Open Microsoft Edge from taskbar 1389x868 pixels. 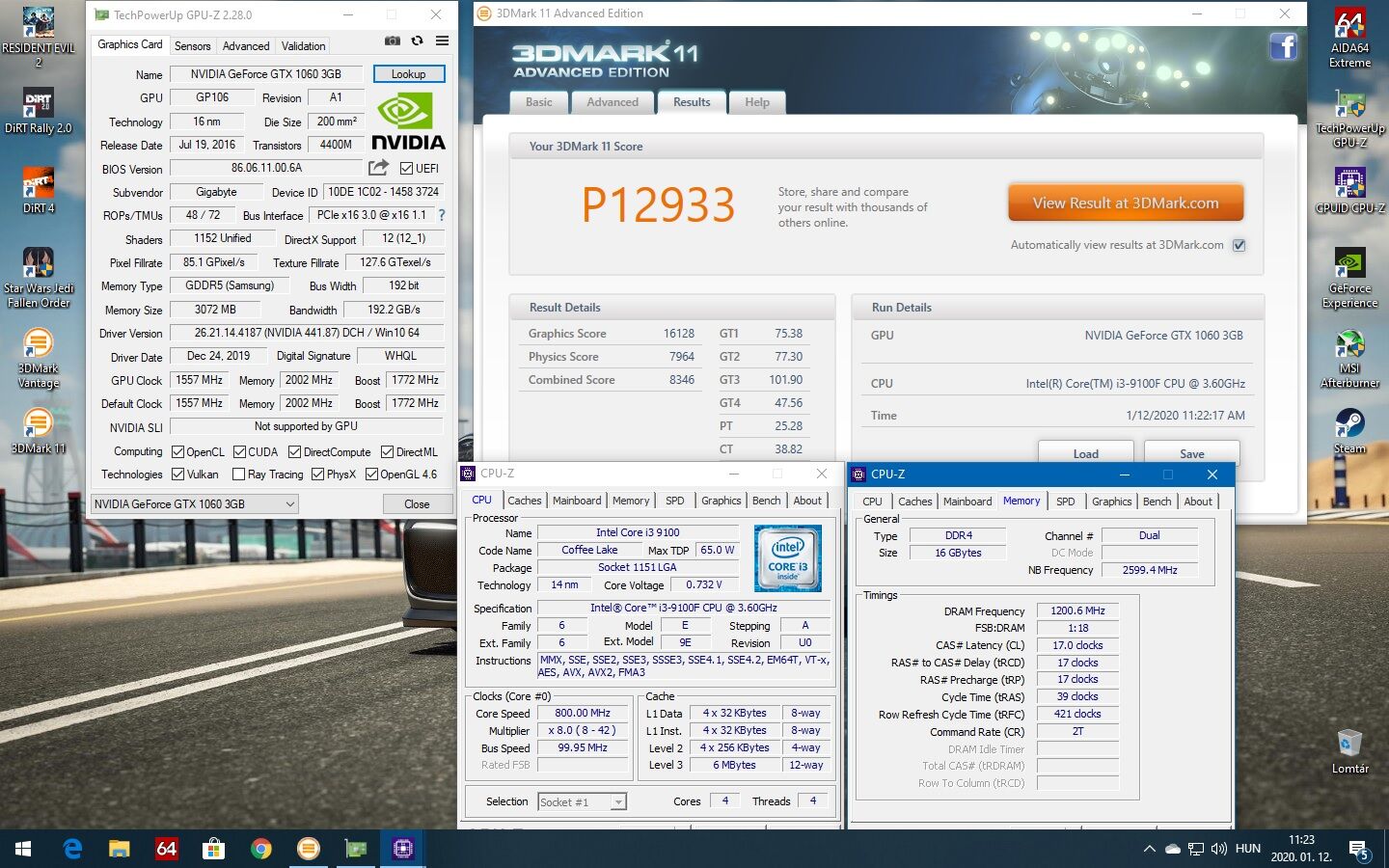[x=72, y=849]
